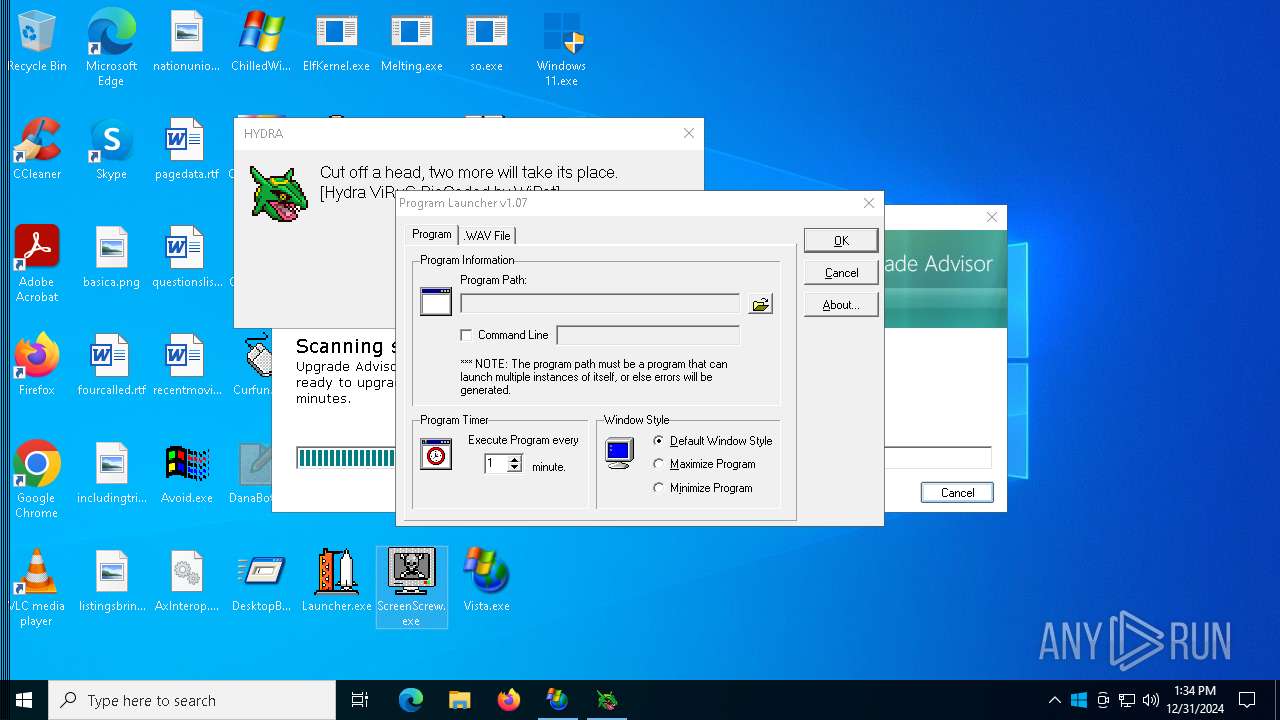
Task: Increase execute interval minutes spinner
Action: tap(515, 459)
